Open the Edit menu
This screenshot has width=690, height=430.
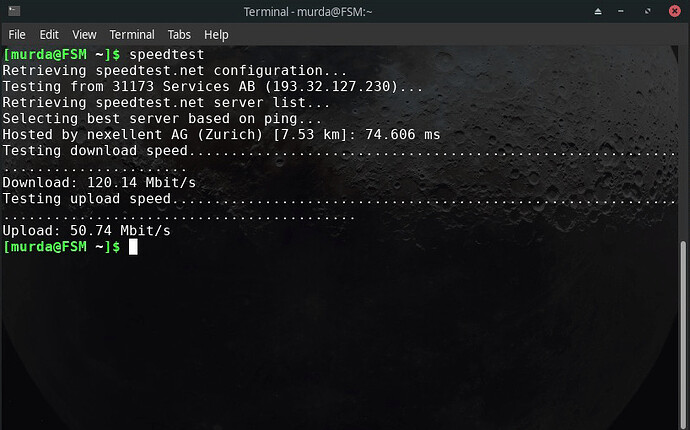point(51,34)
